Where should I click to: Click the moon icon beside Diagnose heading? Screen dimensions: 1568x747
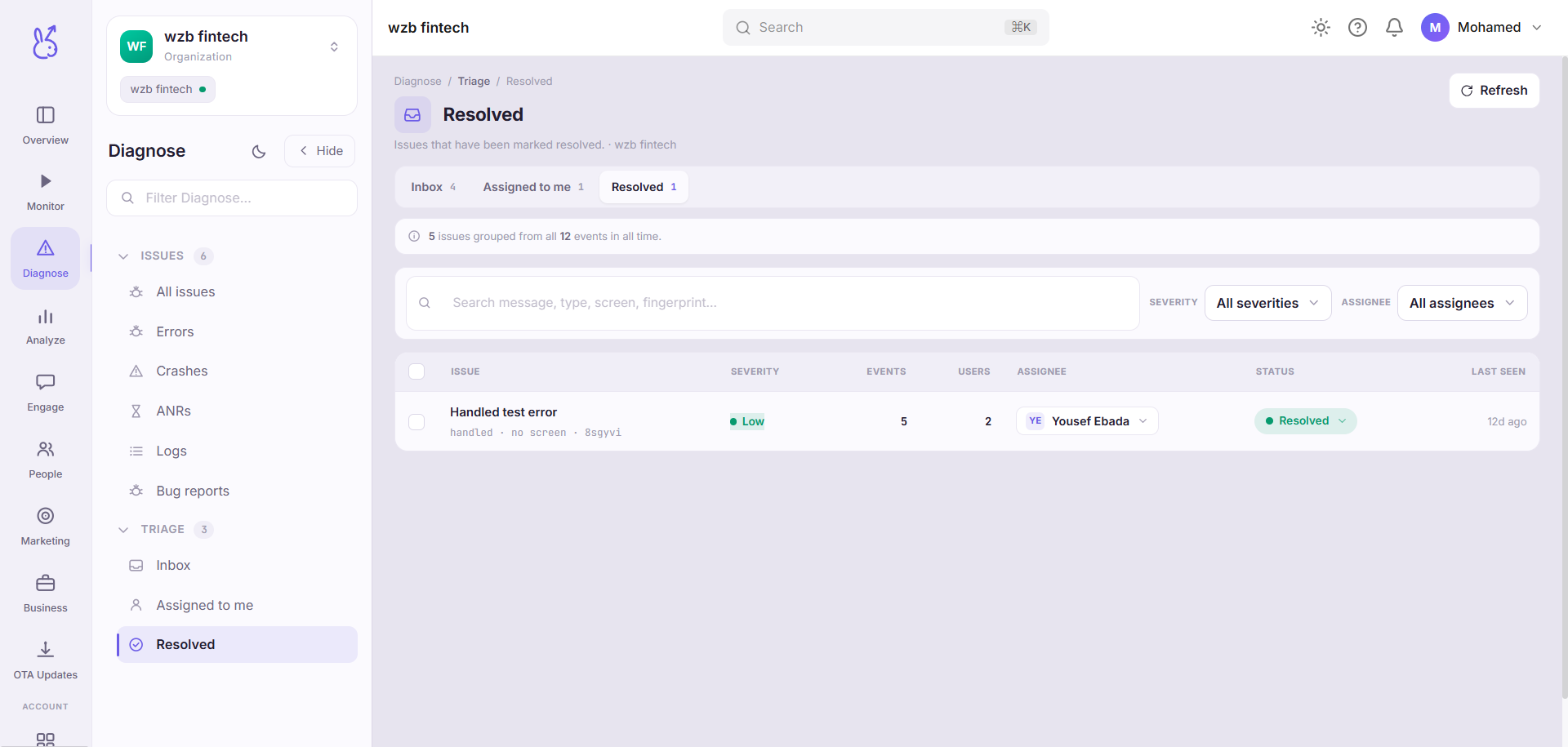259,151
